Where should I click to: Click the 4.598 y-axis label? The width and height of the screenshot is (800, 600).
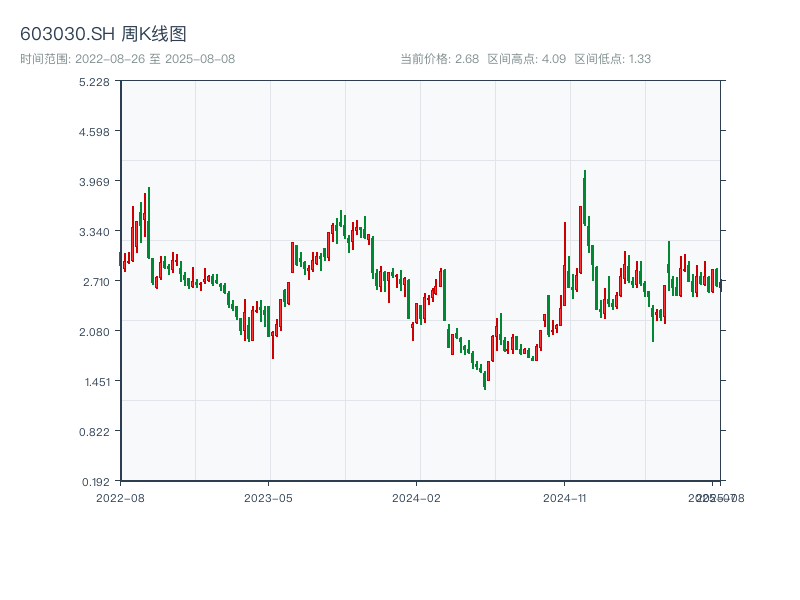click(94, 132)
